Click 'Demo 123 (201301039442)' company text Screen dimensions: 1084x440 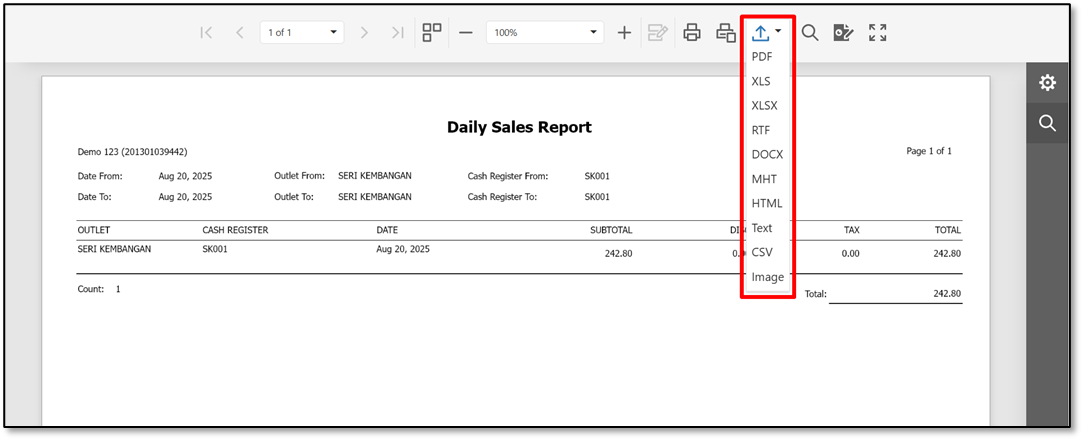pyautogui.click(x=132, y=152)
